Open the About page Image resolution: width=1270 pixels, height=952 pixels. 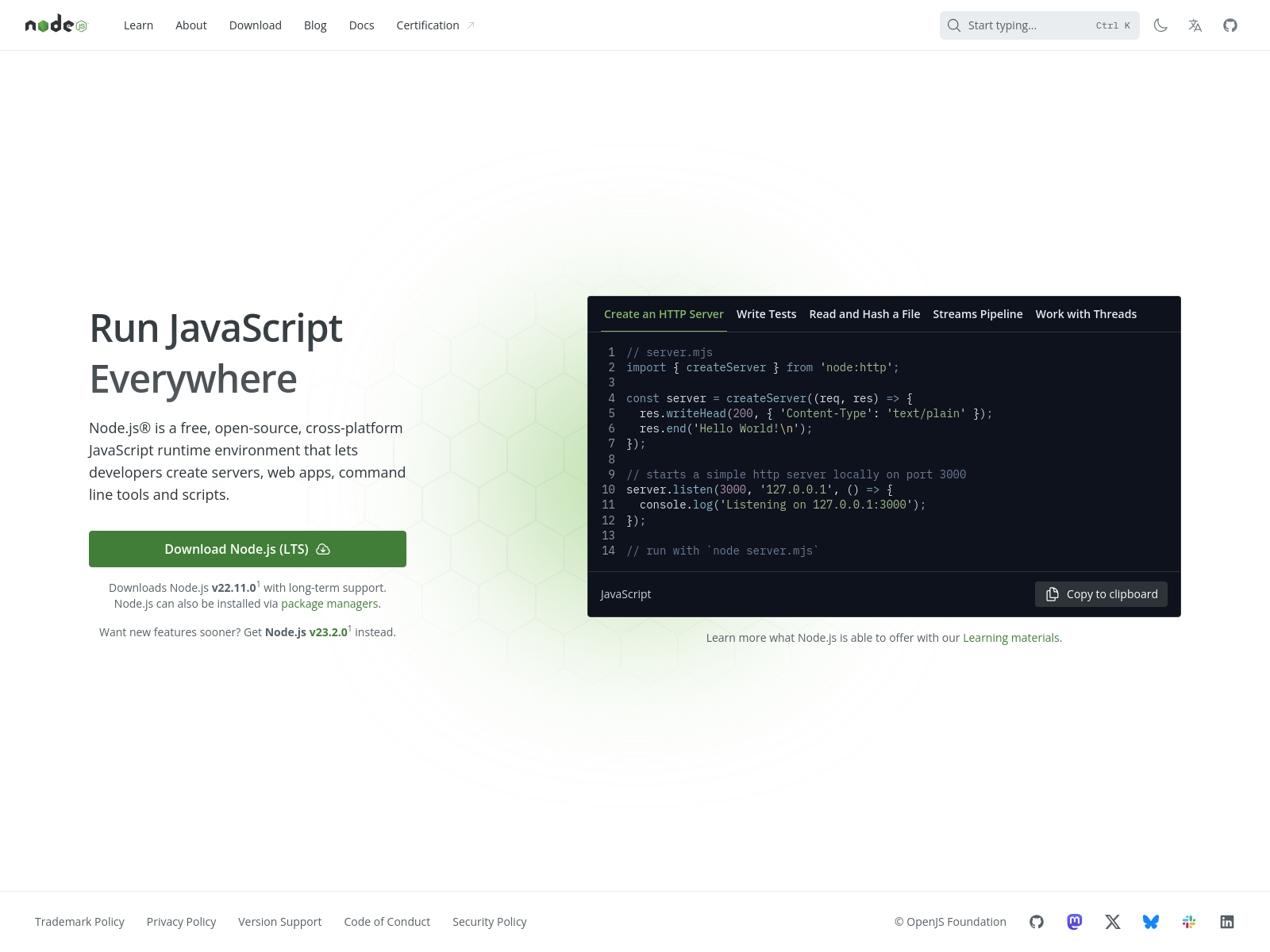(x=191, y=25)
